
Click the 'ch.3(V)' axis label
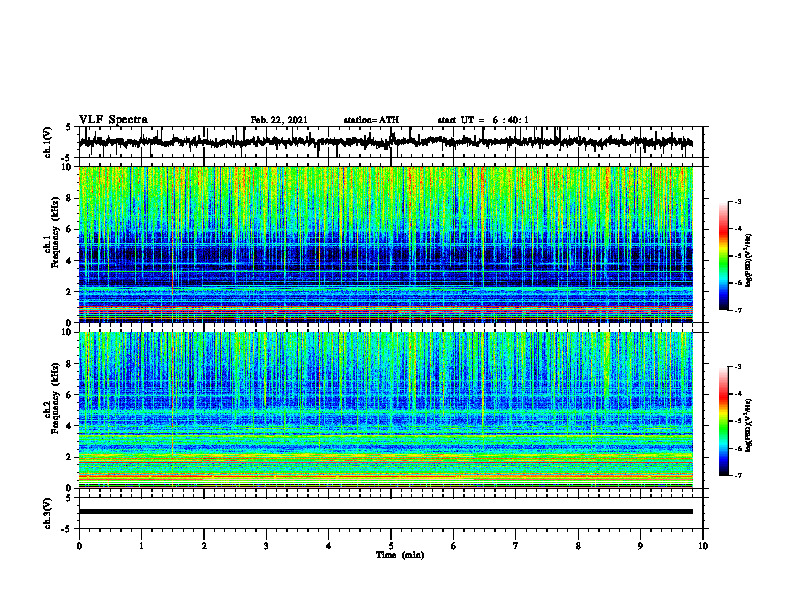(48, 513)
